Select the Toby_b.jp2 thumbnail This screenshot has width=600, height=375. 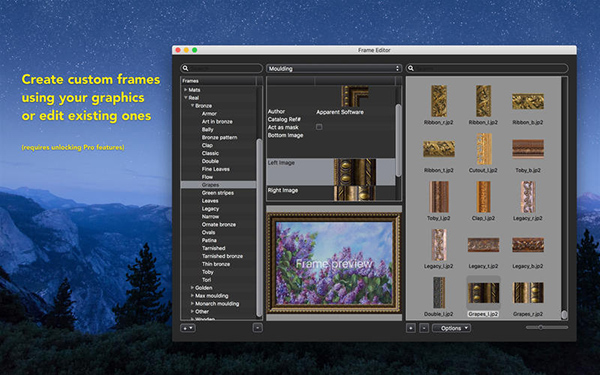[528, 149]
